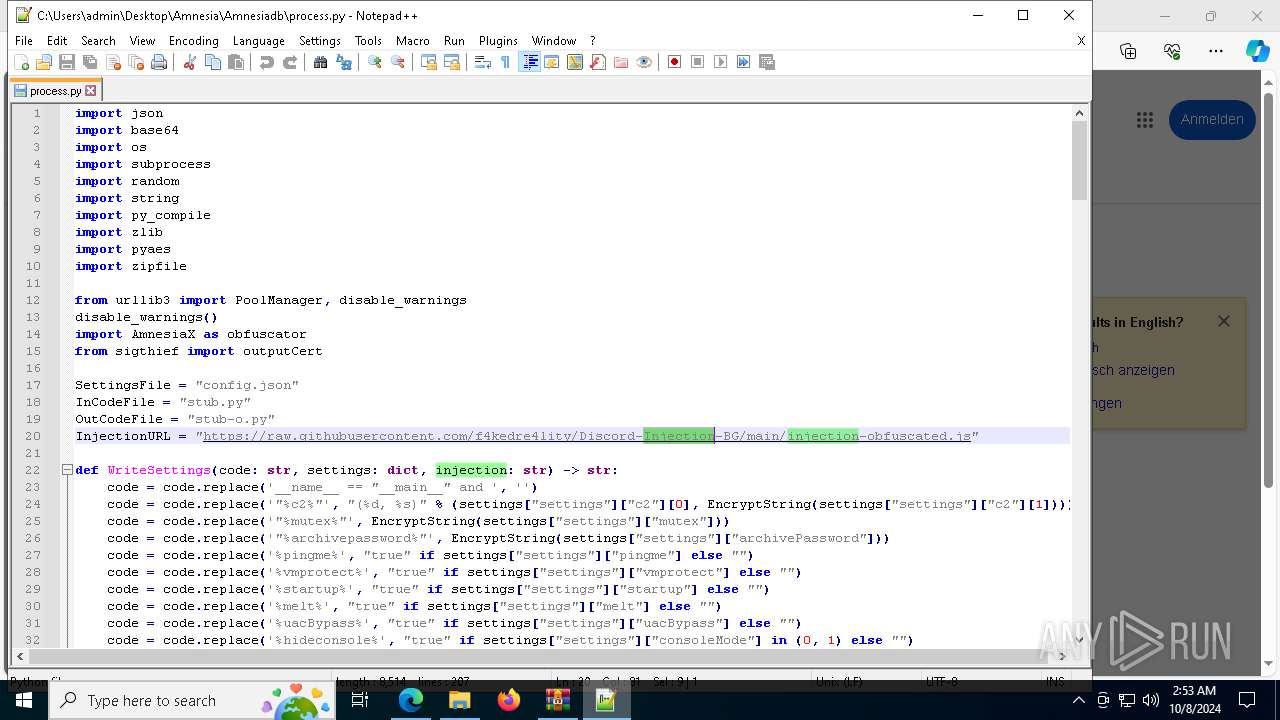Click the vertical scrollbar thumb in the editor
This screenshot has height=720, width=1280.
[1079, 160]
